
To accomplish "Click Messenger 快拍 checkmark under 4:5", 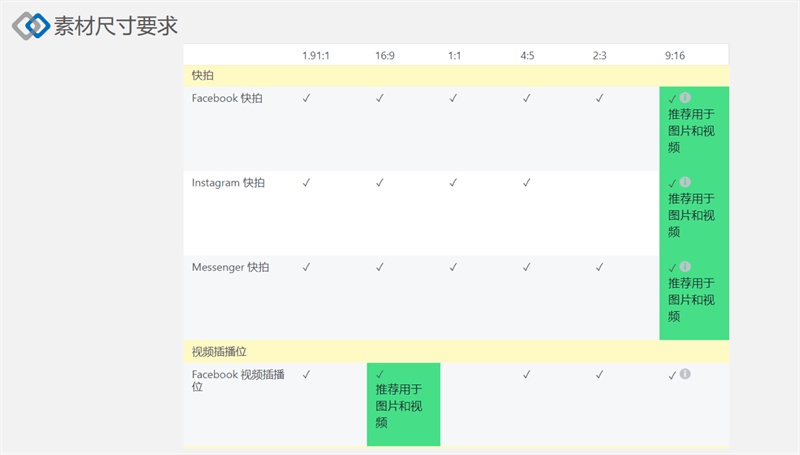I will 527,267.
